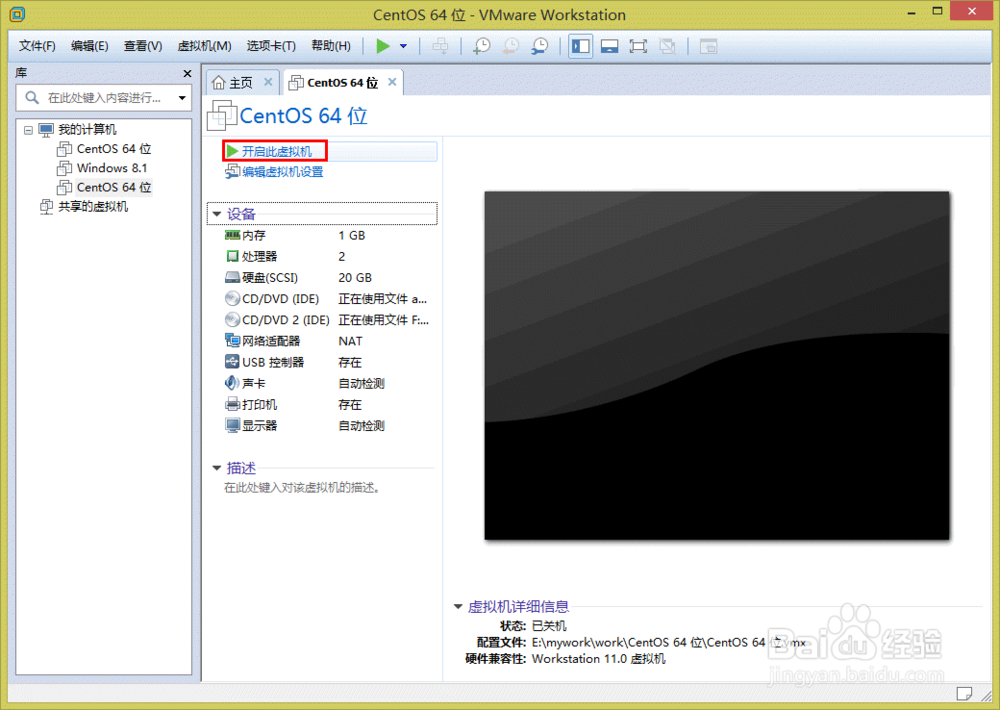1000x710 pixels.
Task: Toggle the thumbnail bar view icon
Action: click(x=610, y=46)
